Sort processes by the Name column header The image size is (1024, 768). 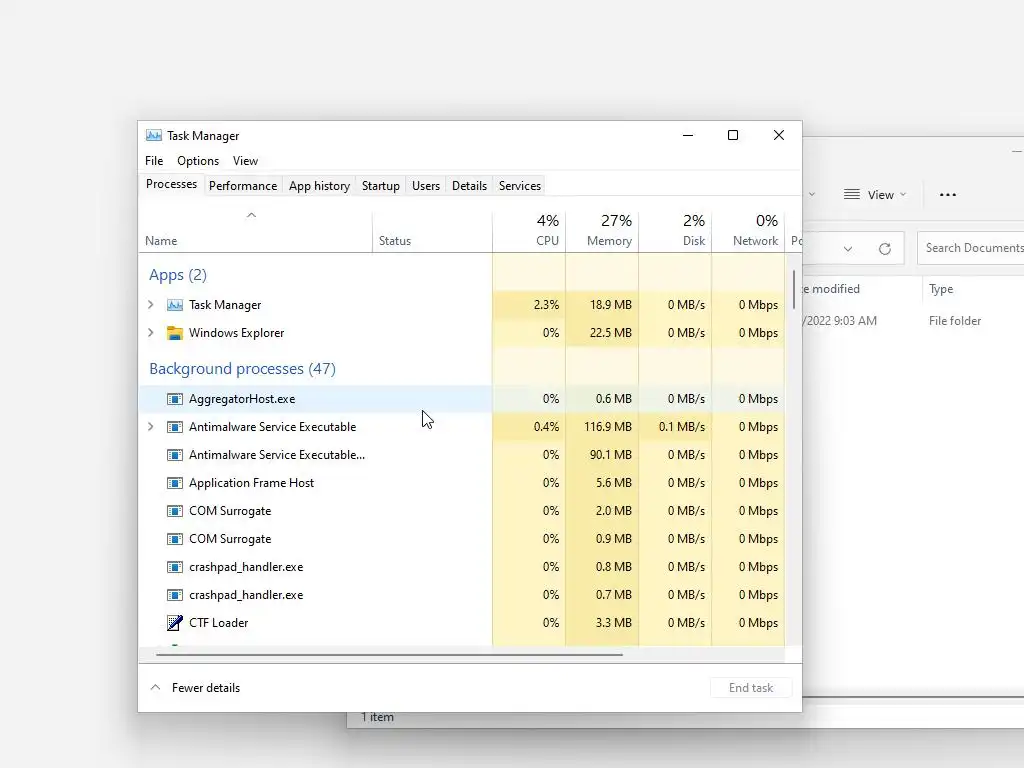[x=256, y=232]
